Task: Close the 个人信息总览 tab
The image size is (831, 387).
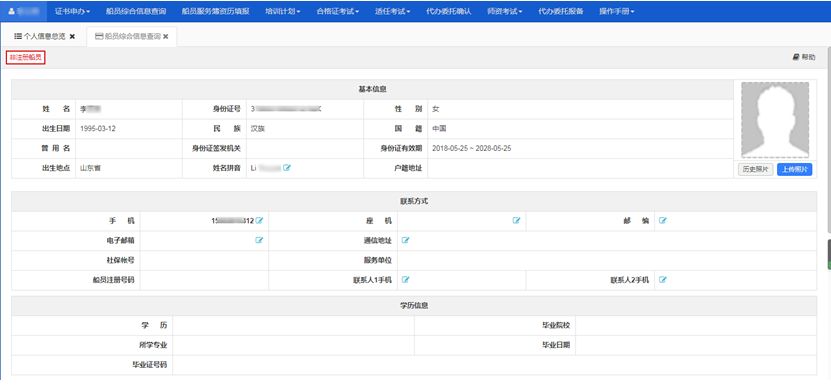Action: pos(72,37)
